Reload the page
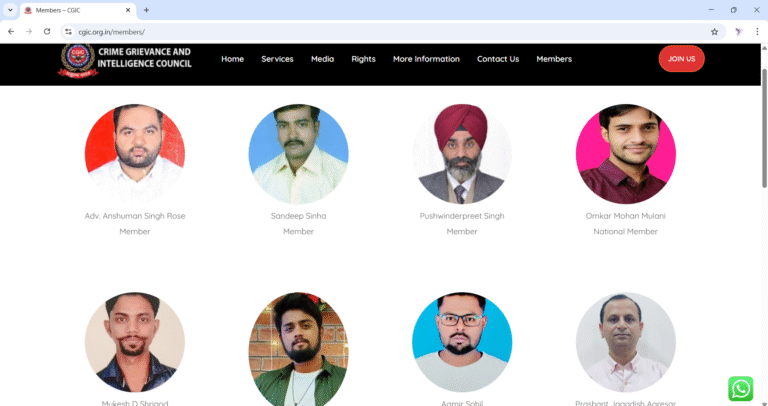Viewport: 768px width, 406px height. point(47,31)
